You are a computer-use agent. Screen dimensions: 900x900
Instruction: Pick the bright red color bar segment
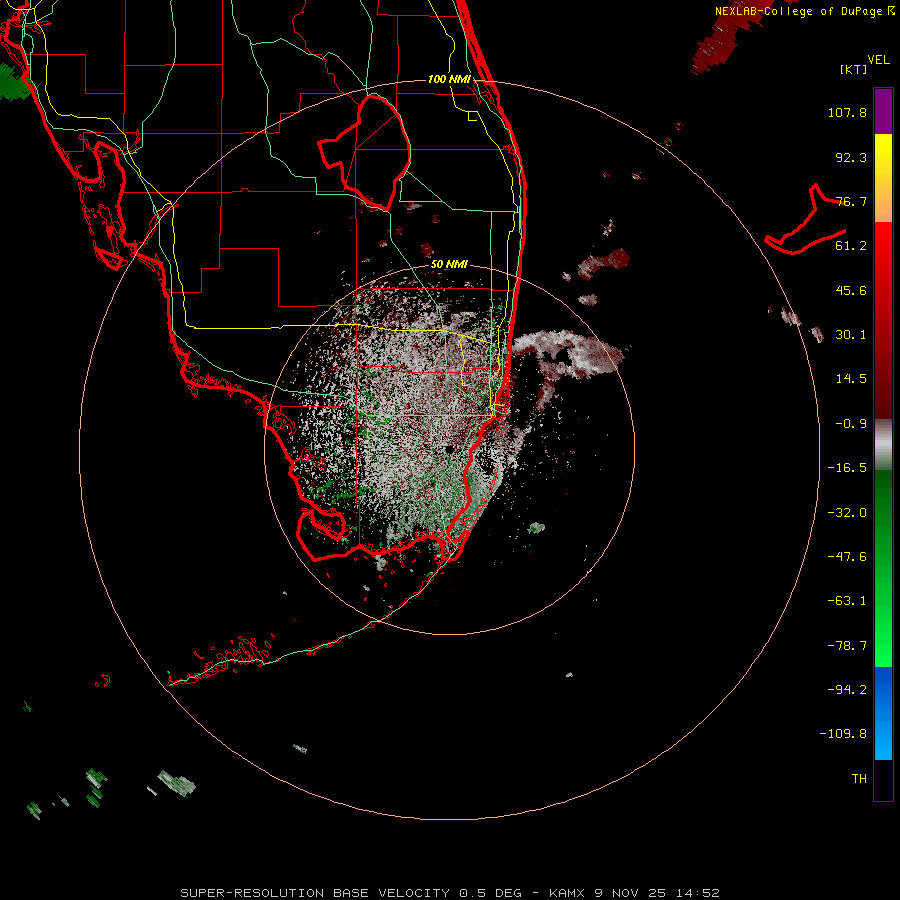(x=883, y=253)
